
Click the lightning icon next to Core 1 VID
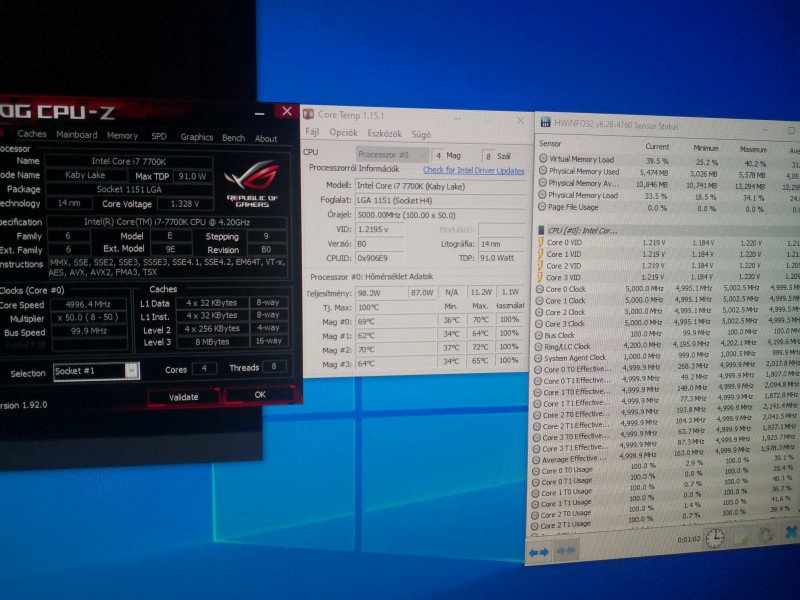[x=541, y=254]
